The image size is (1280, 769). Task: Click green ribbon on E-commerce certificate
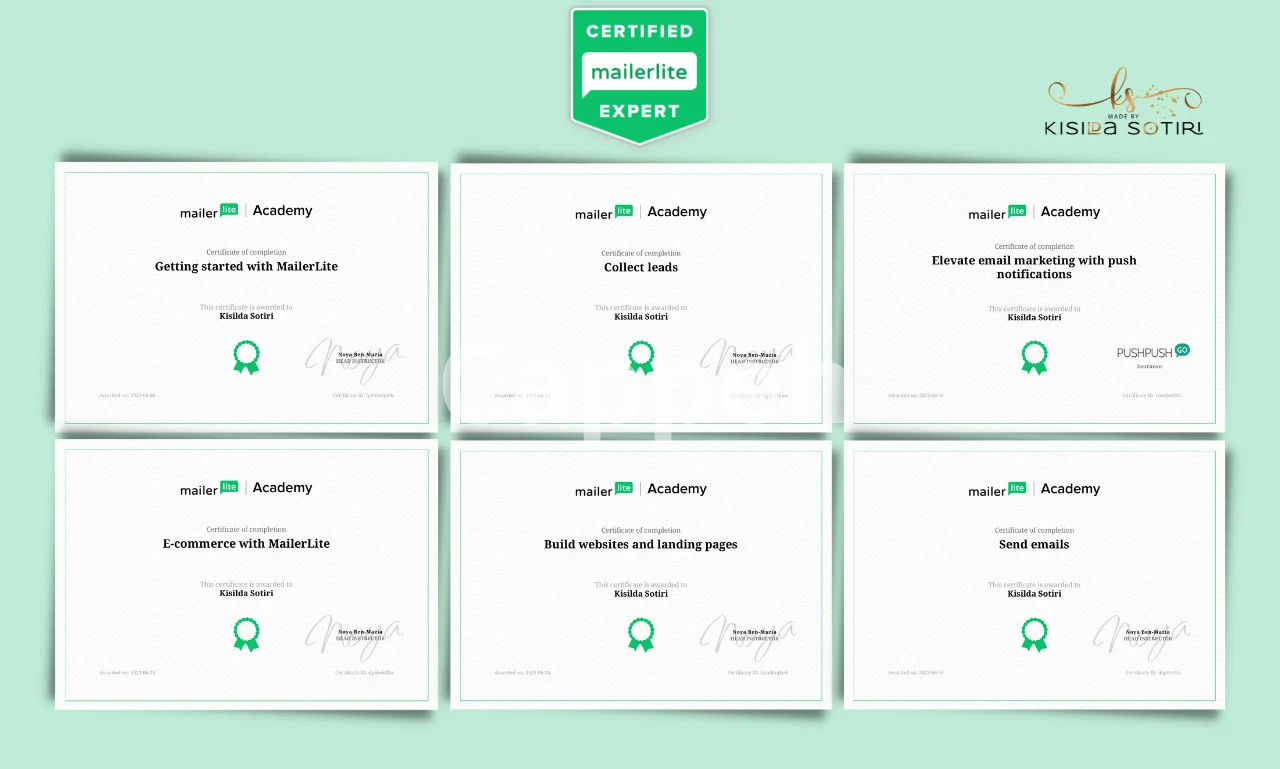[246, 634]
